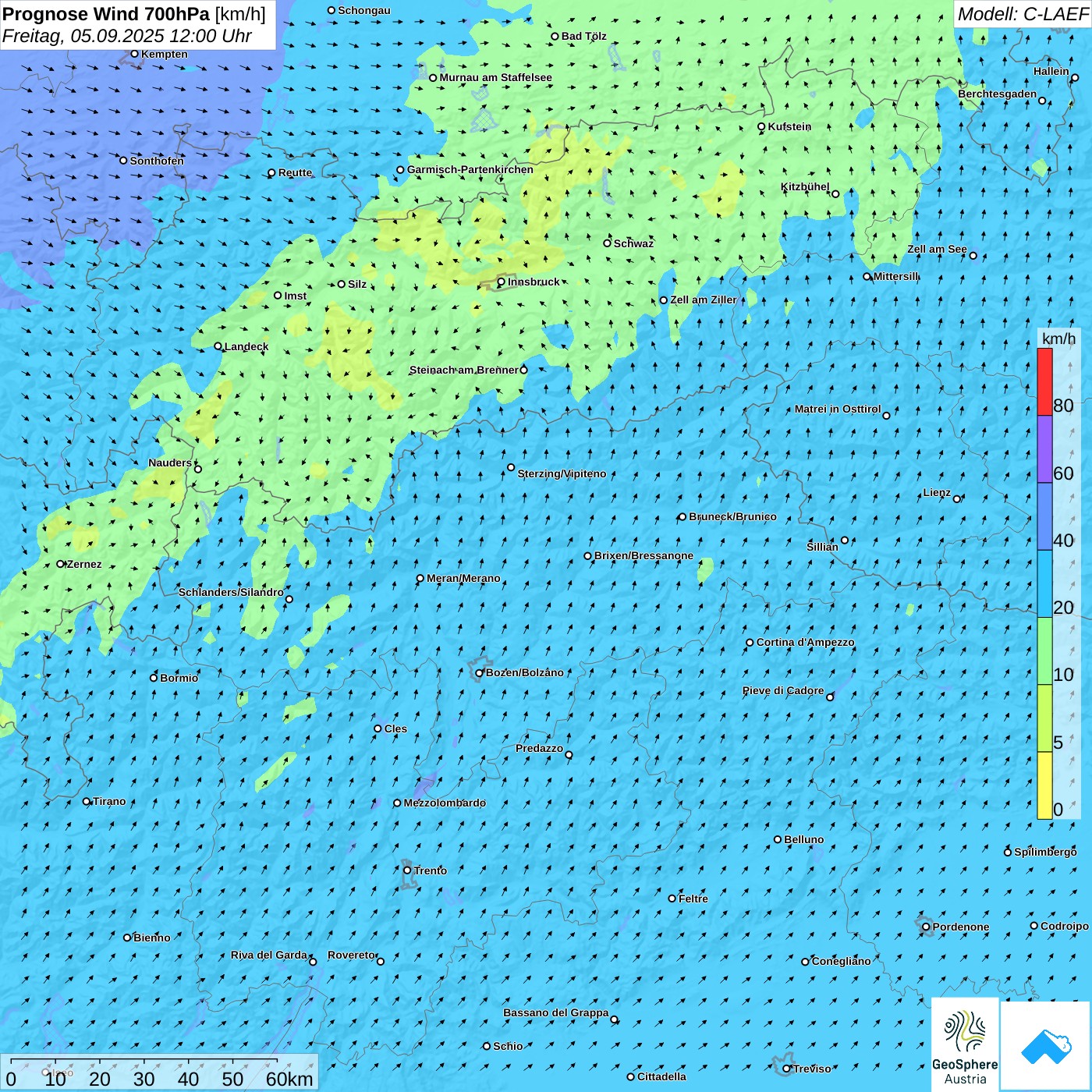Click the light blue 20 km/h legend color
Viewport: 1092px width, 1092px height.
(1044, 584)
